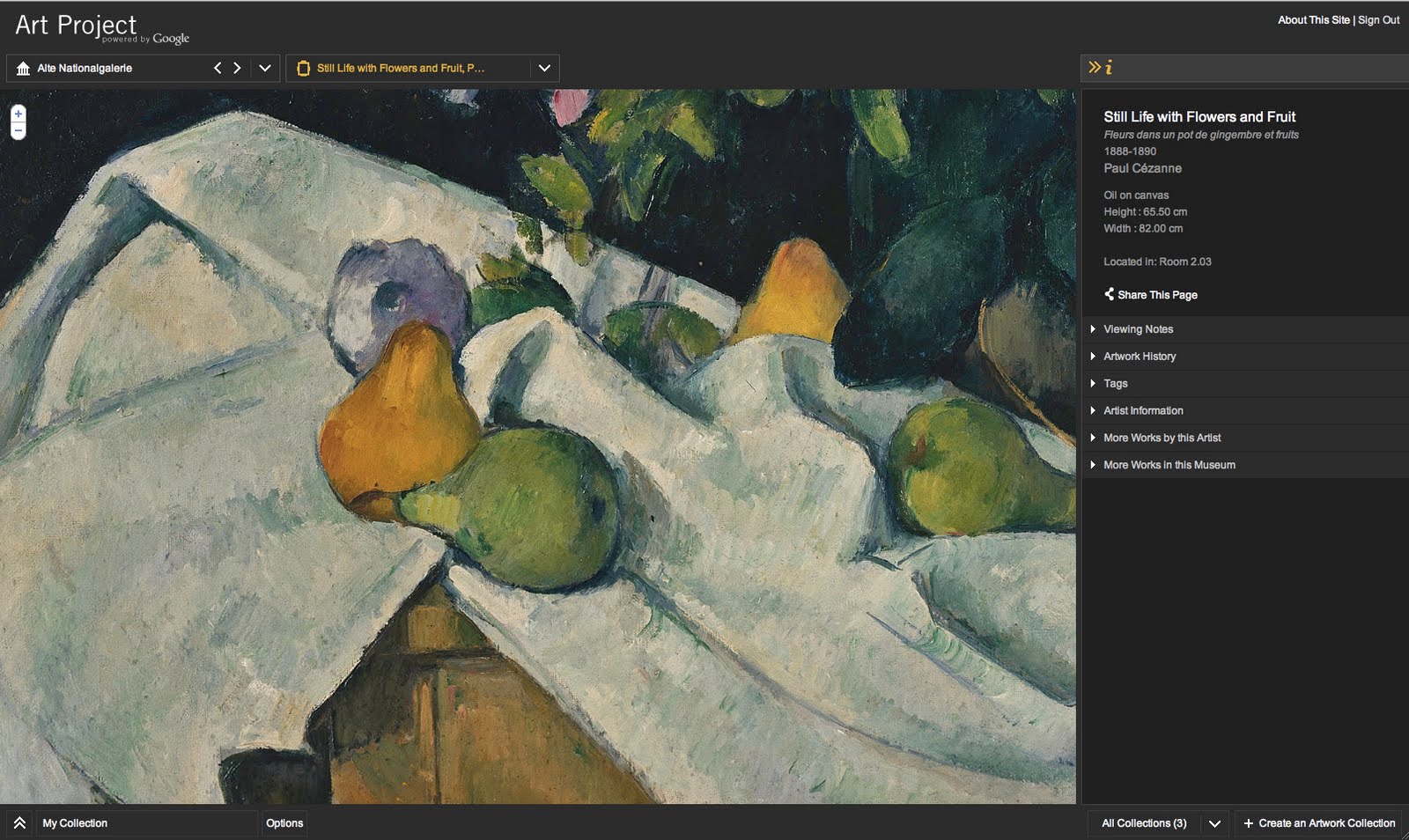Expand the Artist Information section
The width and height of the screenshot is (1409, 840).
[x=1245, y=410]
